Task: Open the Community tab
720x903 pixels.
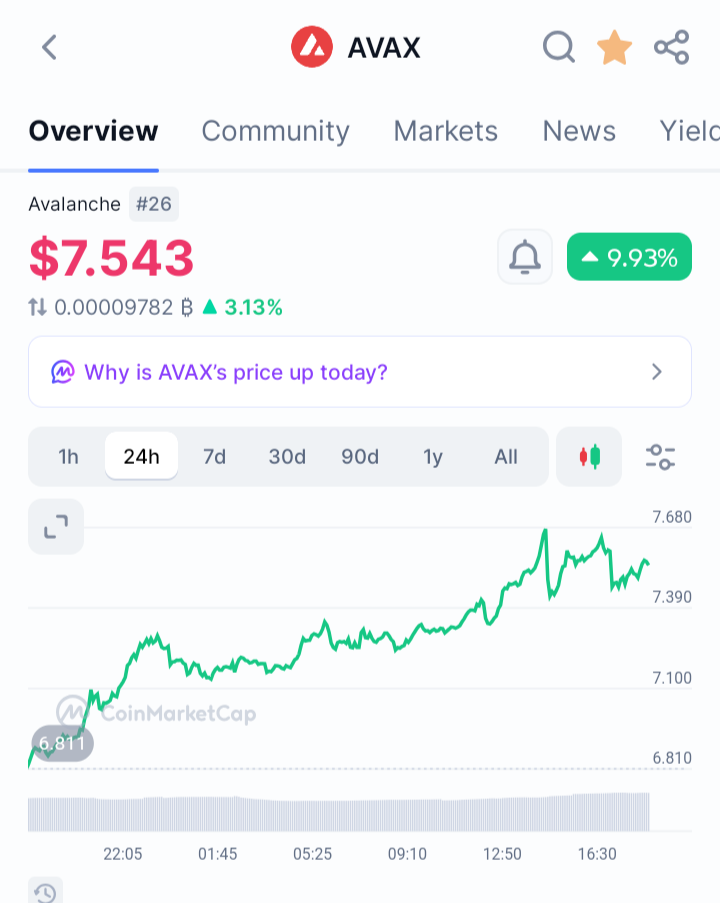Action: 275,131
